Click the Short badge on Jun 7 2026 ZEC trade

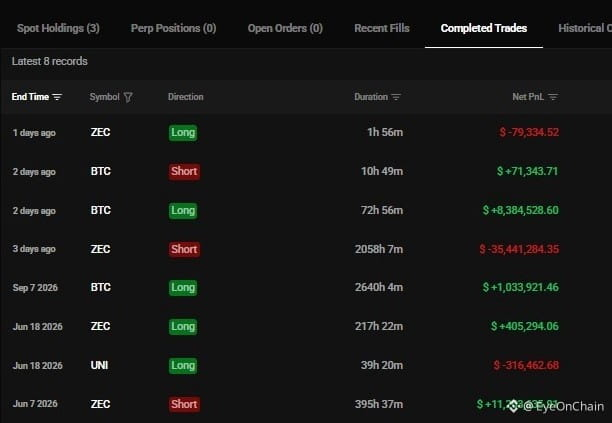[x=184, y=404]
